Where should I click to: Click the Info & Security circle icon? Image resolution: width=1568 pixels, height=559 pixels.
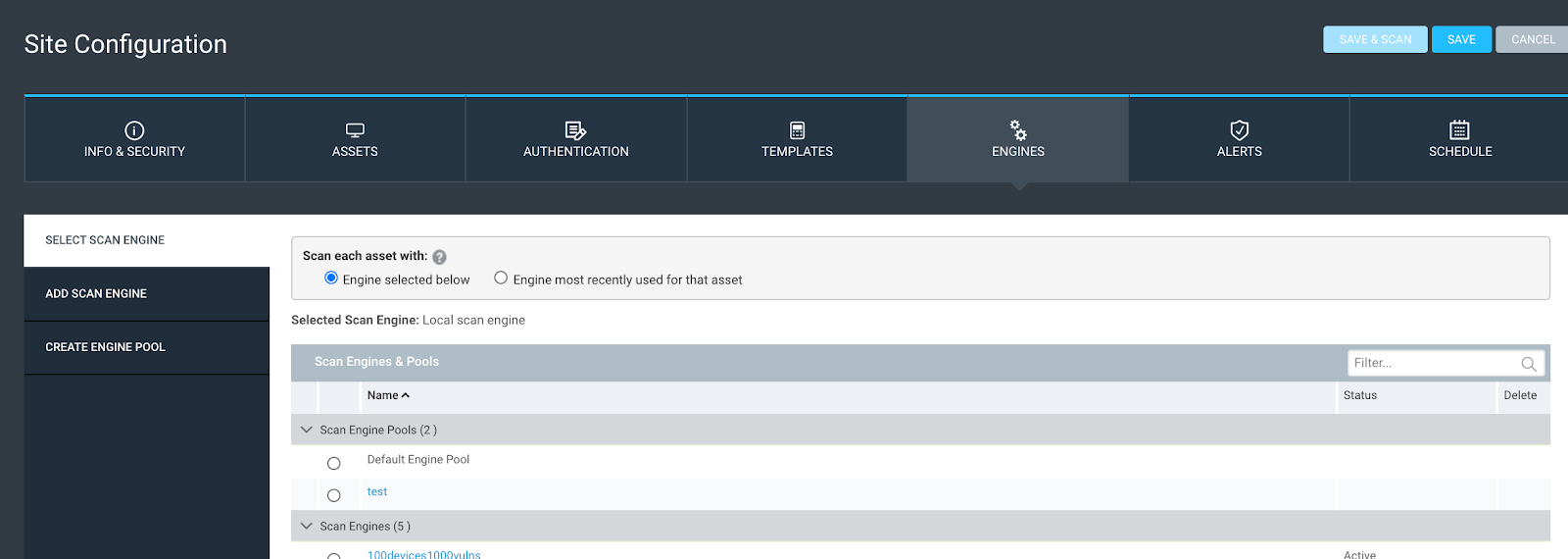[x=134, y=130]
